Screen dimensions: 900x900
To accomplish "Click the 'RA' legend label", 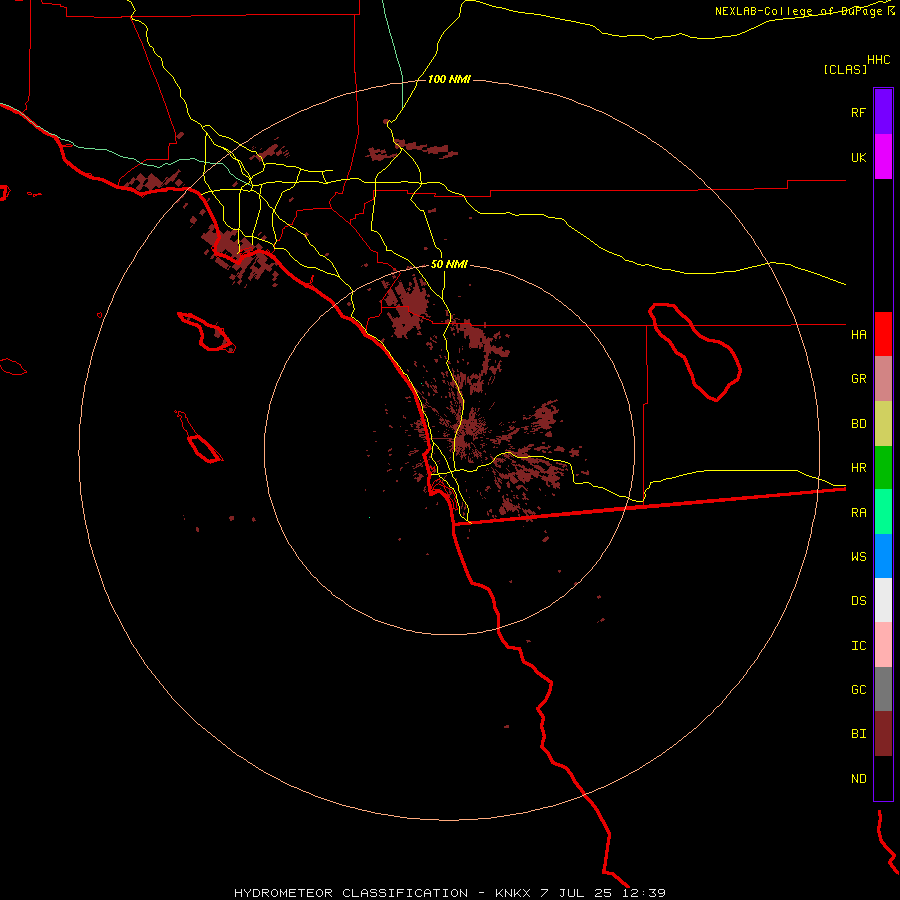I will coord(858,513).
